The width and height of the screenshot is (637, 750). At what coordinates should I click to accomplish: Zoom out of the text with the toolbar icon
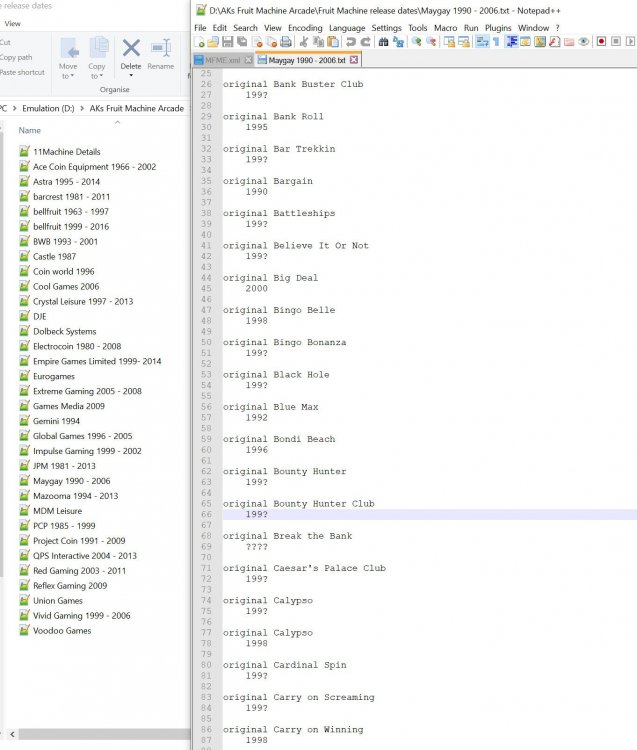[x=431, y=42]
